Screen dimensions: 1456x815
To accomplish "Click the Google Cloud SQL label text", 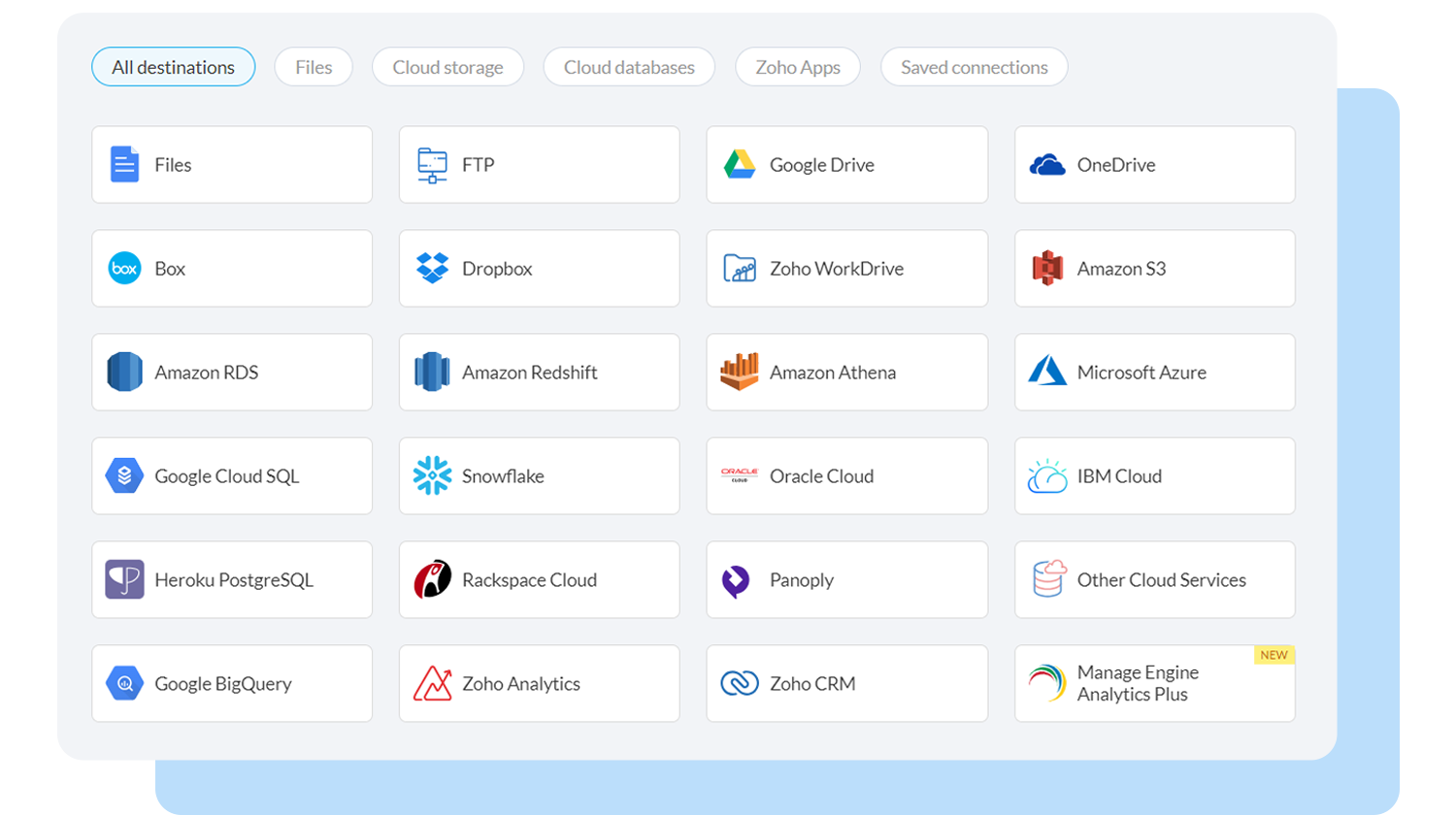I will click(x=227, y=476).
